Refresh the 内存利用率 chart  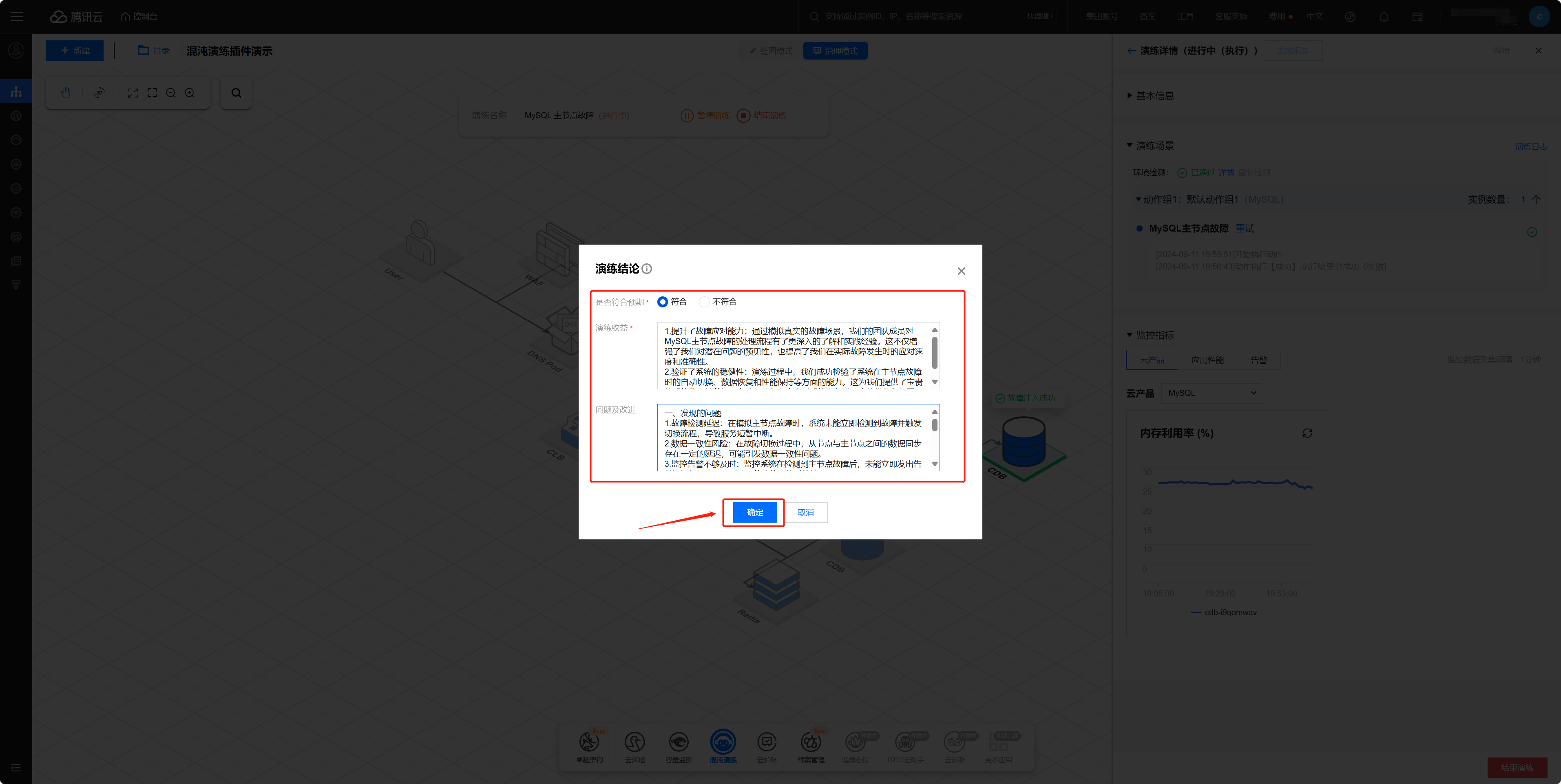(x=1307, y=433)
